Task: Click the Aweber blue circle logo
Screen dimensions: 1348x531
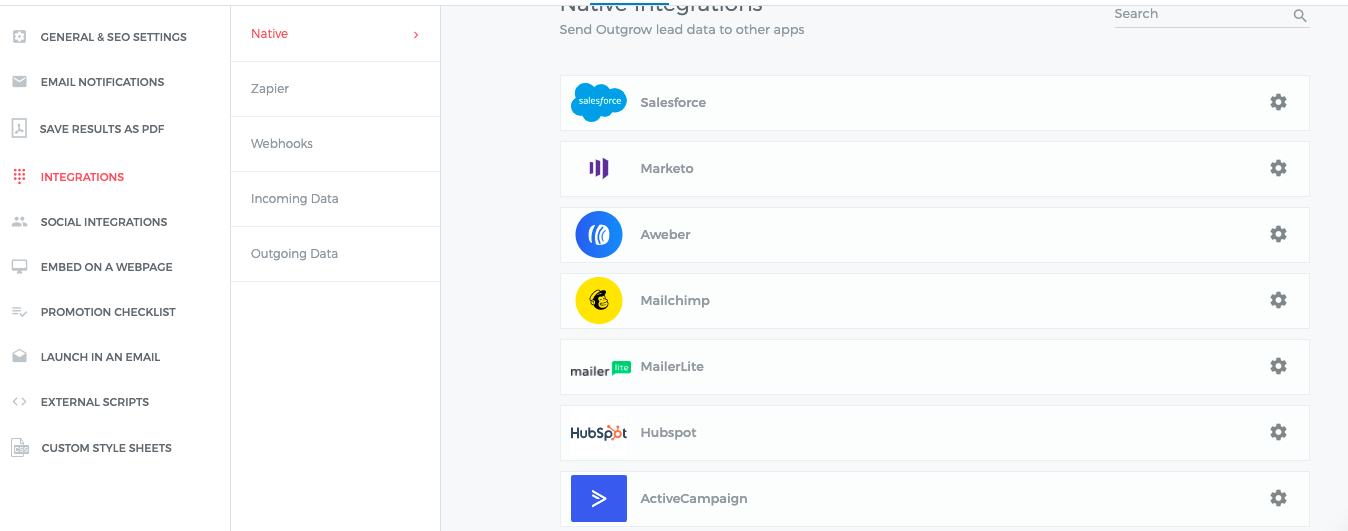Action: [x=599, y=234]
